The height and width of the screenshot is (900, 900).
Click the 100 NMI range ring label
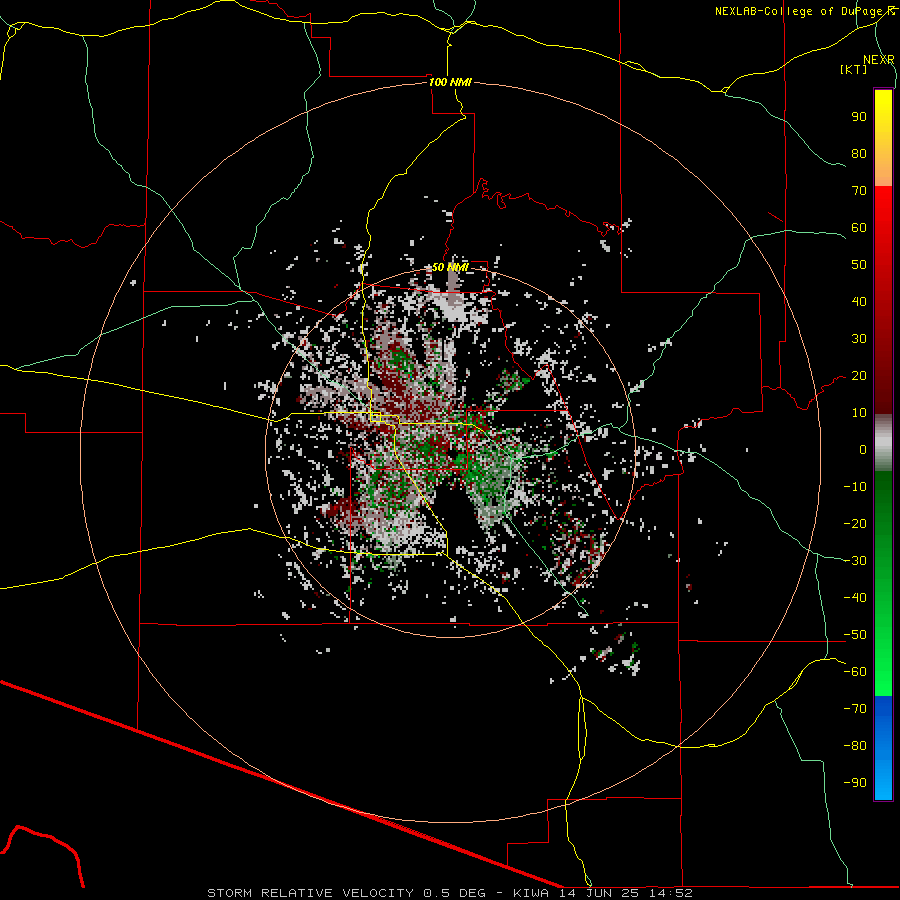450,82
